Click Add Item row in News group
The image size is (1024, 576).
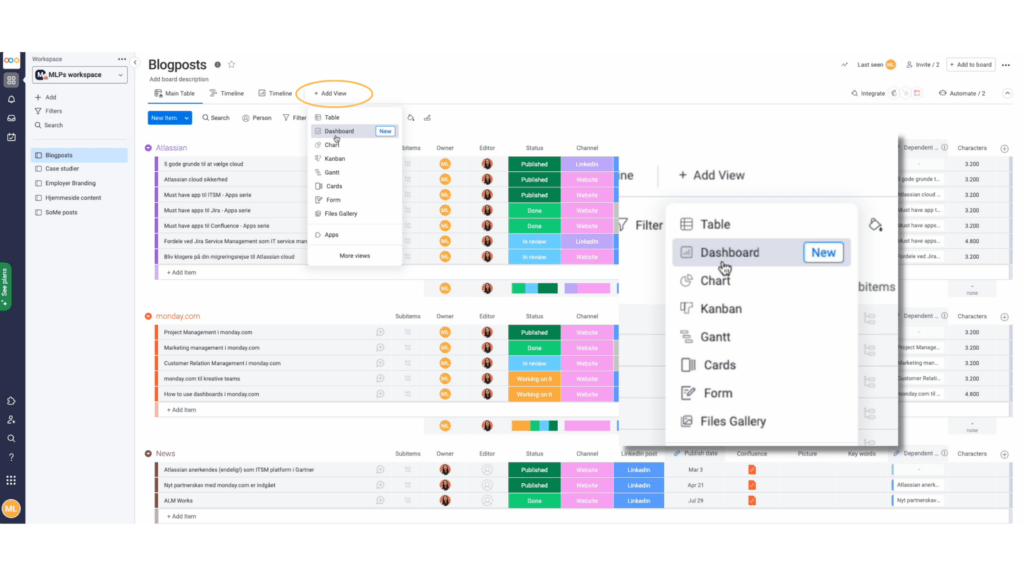coord(182,517)
